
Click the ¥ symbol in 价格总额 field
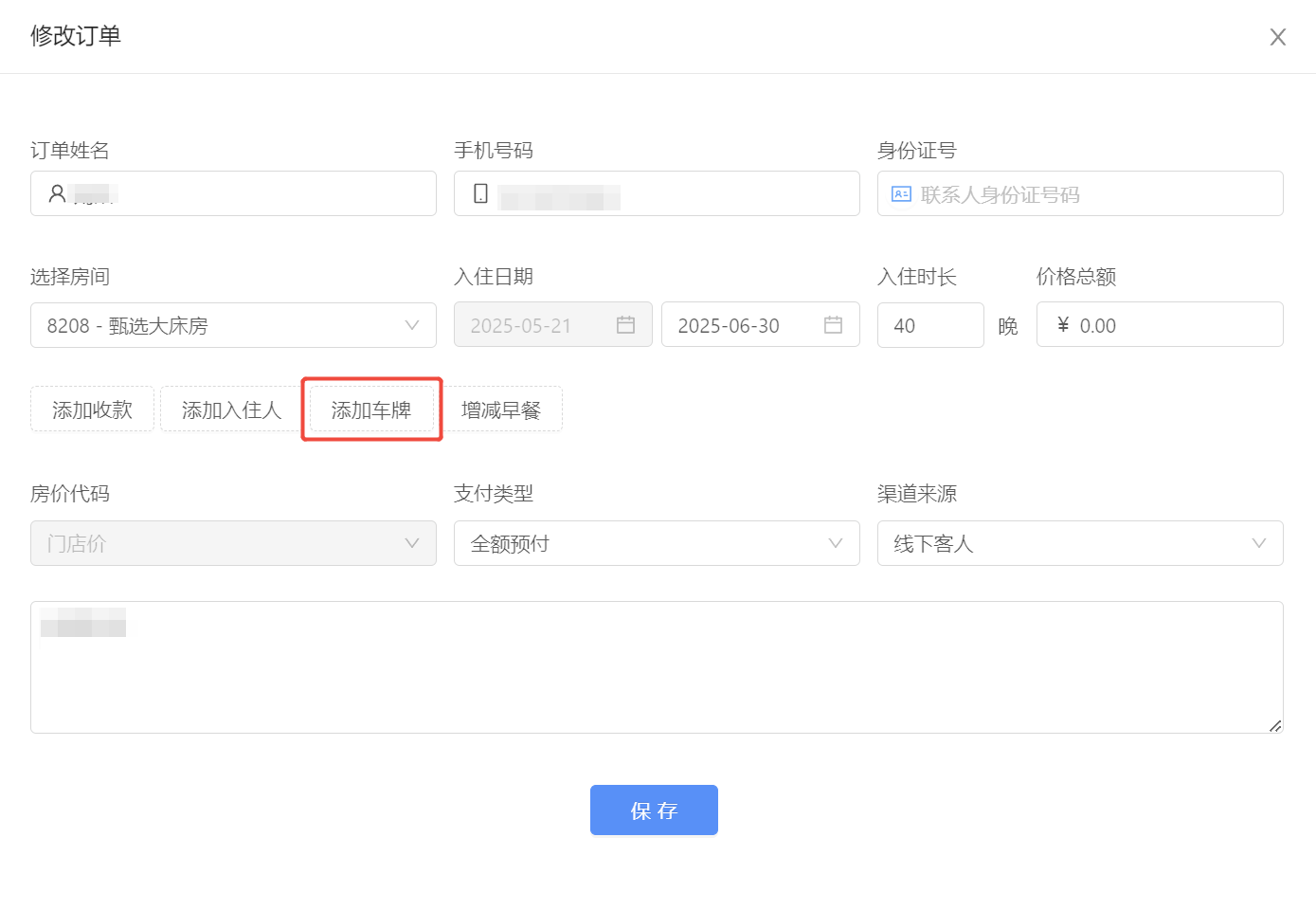(x=1063, y=325)
